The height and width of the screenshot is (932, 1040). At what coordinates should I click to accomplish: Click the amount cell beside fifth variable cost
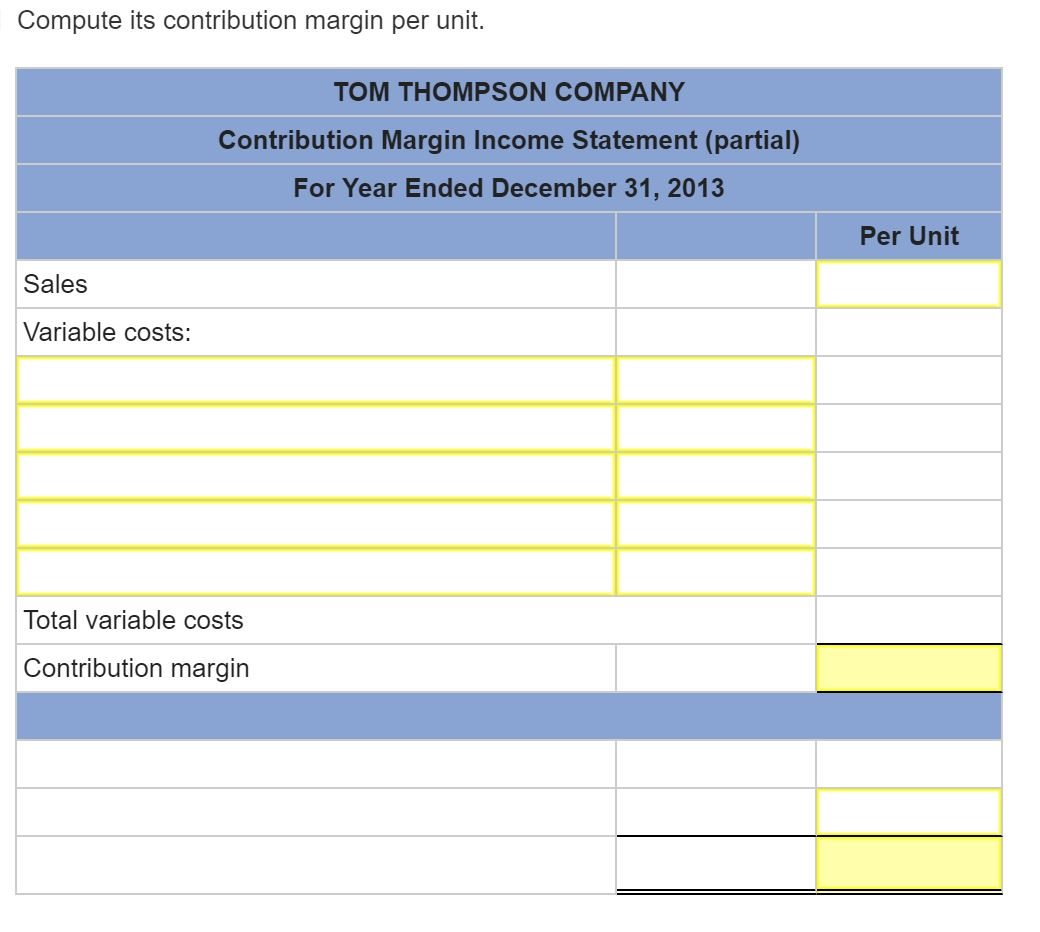(x=715, y=572)
